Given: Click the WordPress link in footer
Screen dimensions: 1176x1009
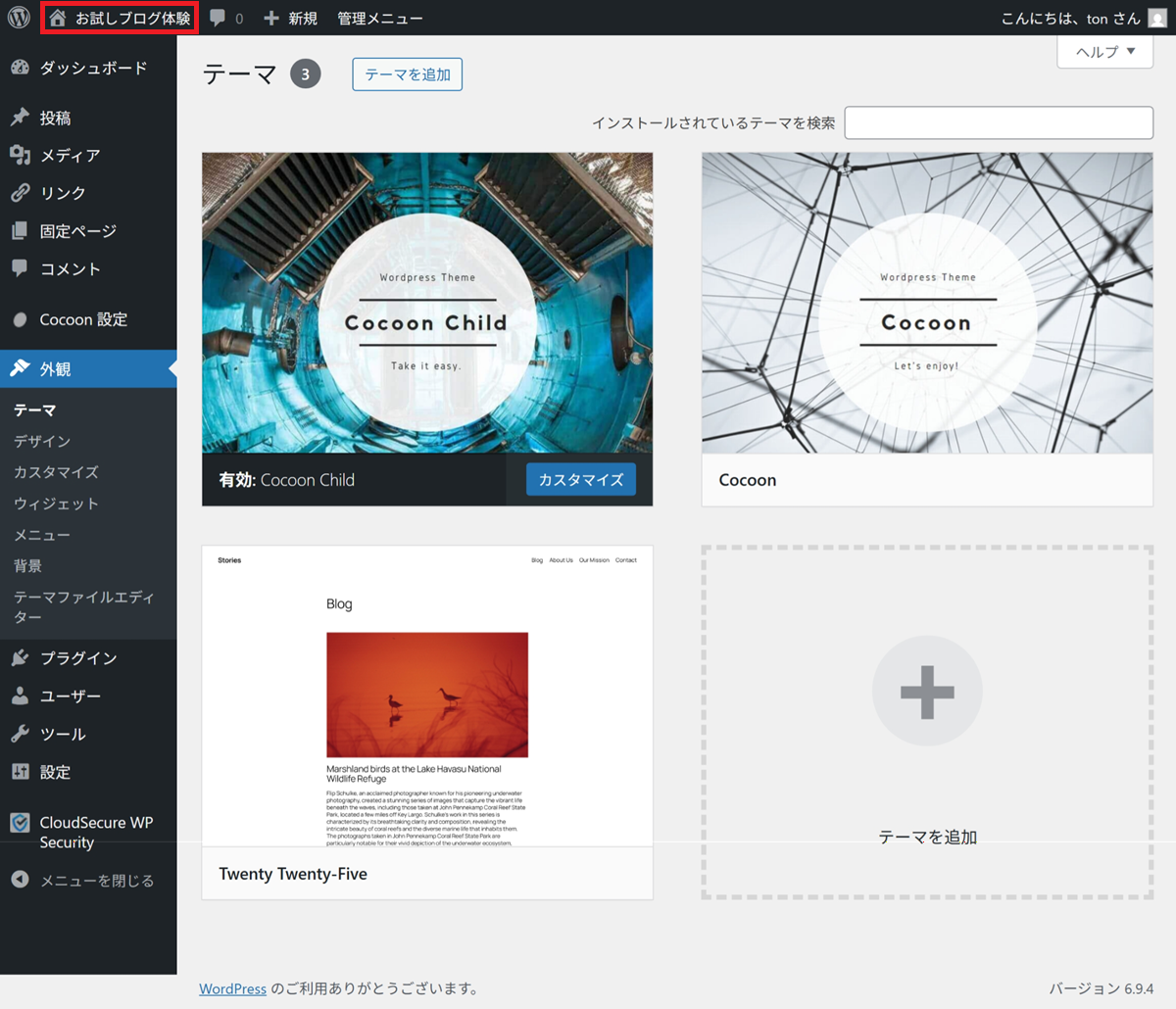Looking at the screenshot, I should point(233,988).
